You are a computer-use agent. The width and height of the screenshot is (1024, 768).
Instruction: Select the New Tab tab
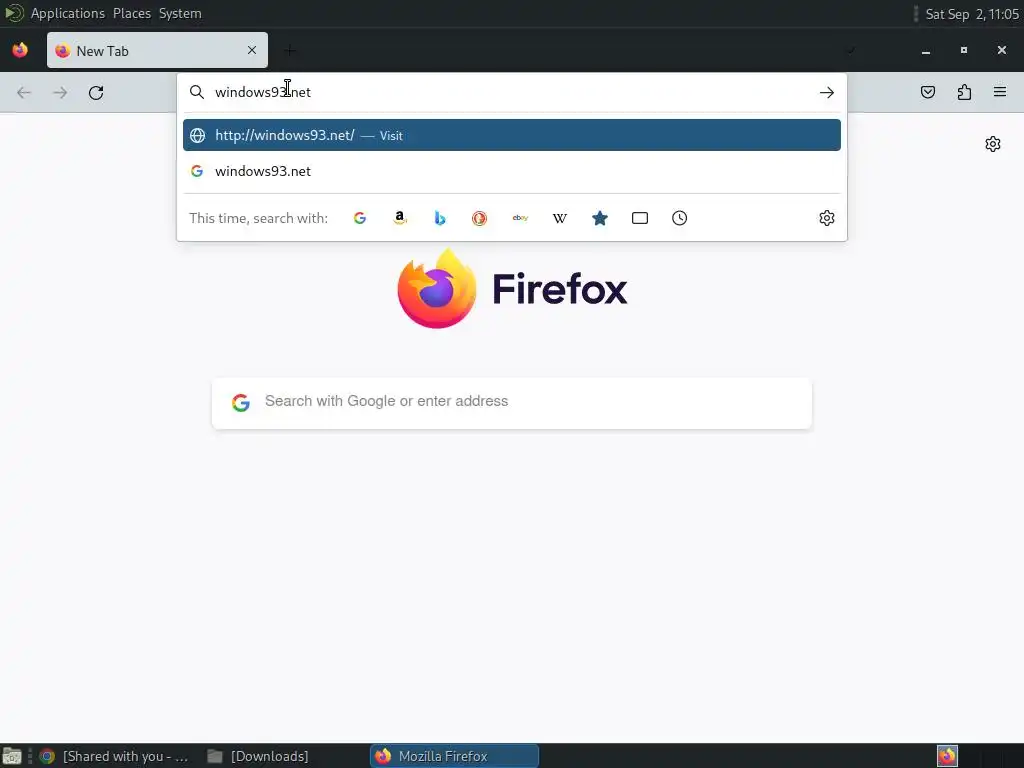coord(157,50)
